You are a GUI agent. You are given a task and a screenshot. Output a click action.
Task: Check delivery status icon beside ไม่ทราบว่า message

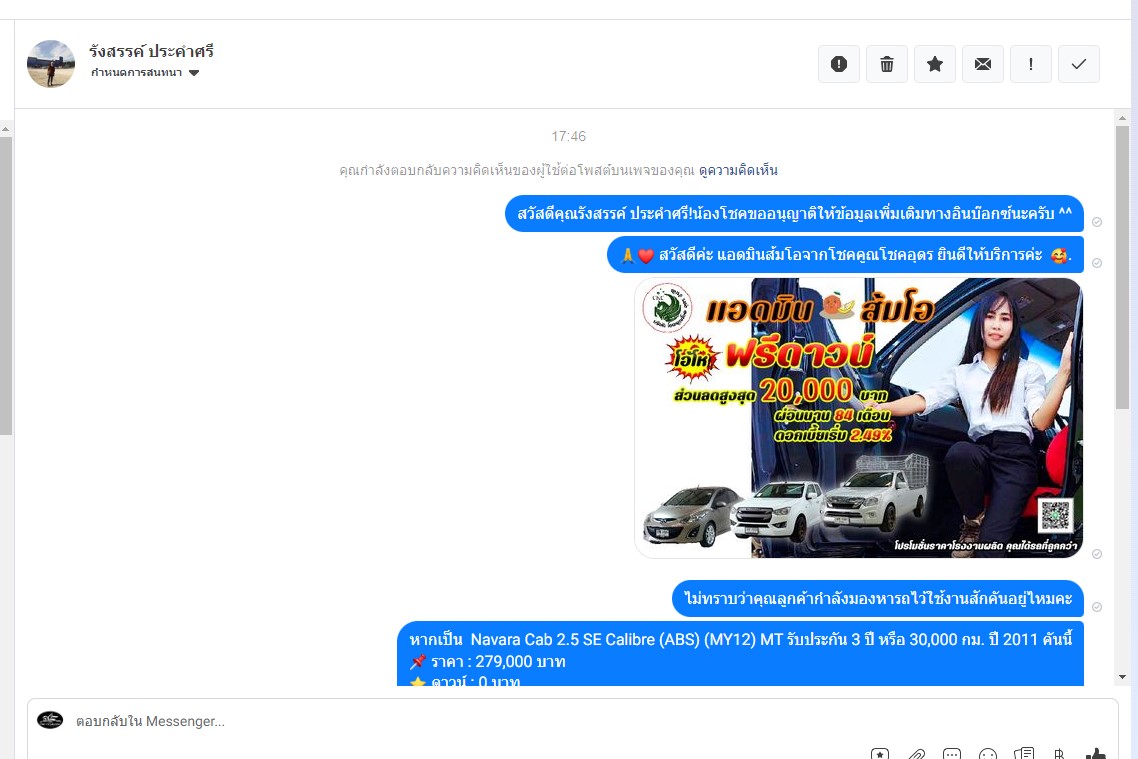point(1097,607)
